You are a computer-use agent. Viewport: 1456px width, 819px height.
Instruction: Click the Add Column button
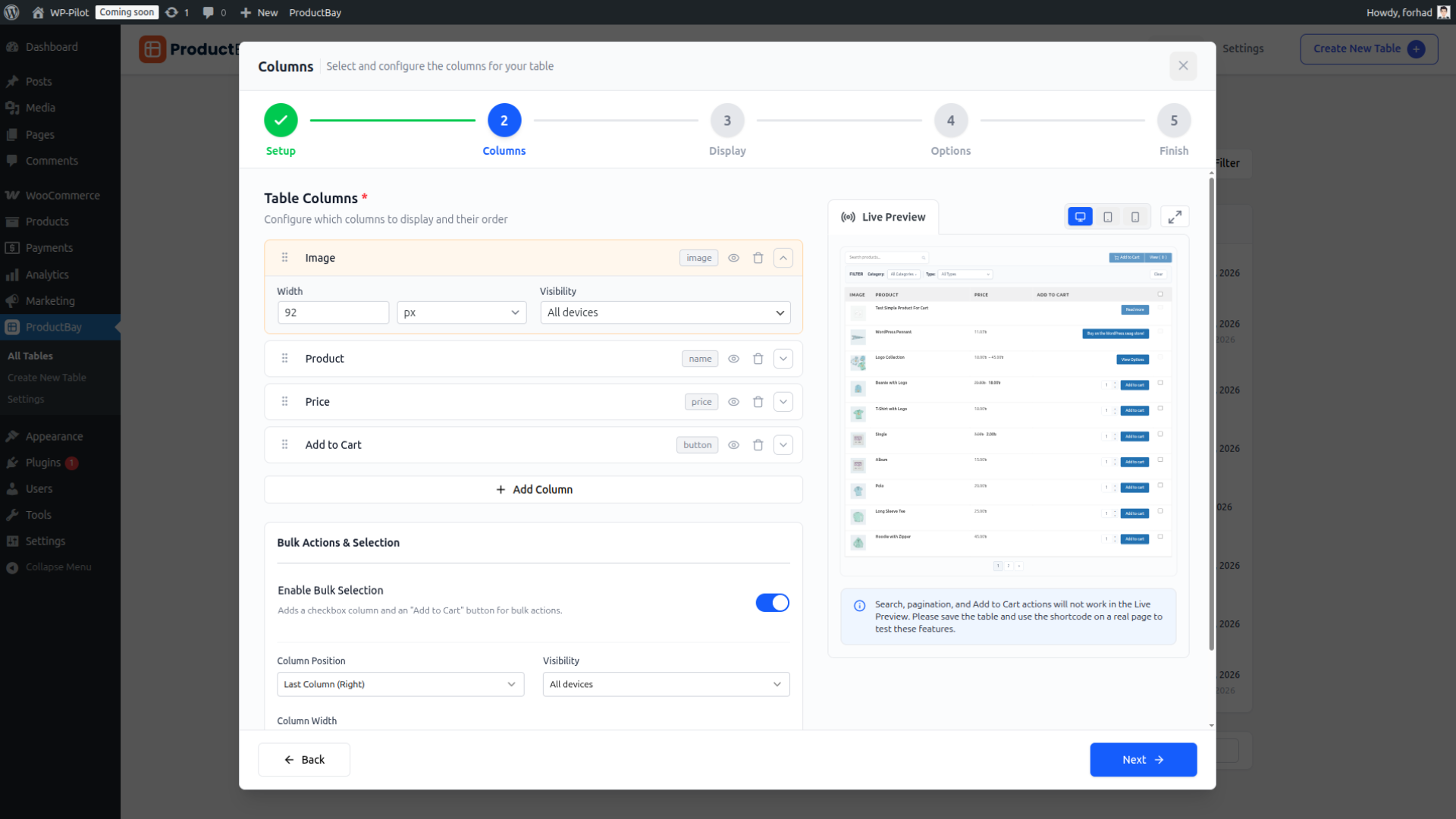coord(533,489)
